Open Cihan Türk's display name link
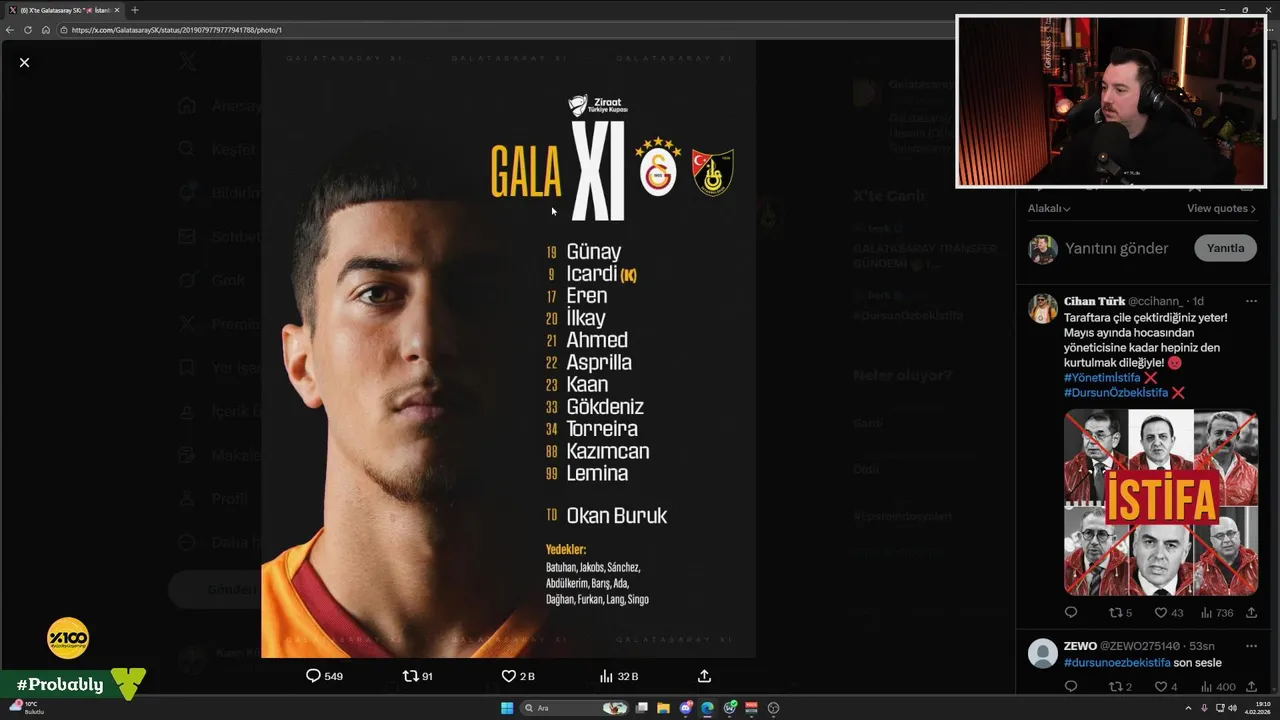This screenshot has width=1280, height=720. (x=1094, y=301)
